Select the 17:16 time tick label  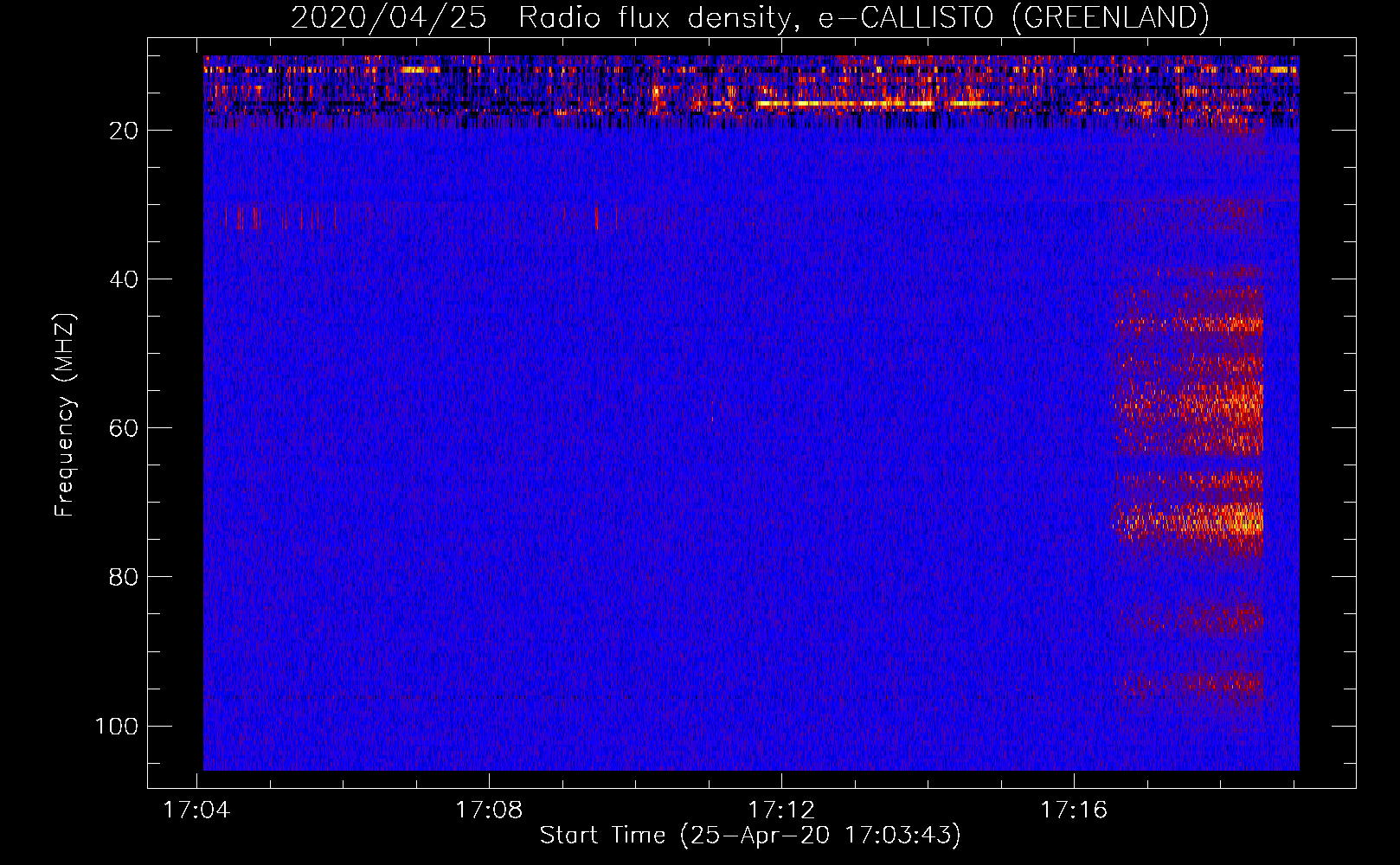pyautogui.click(x=1074, y=811)
